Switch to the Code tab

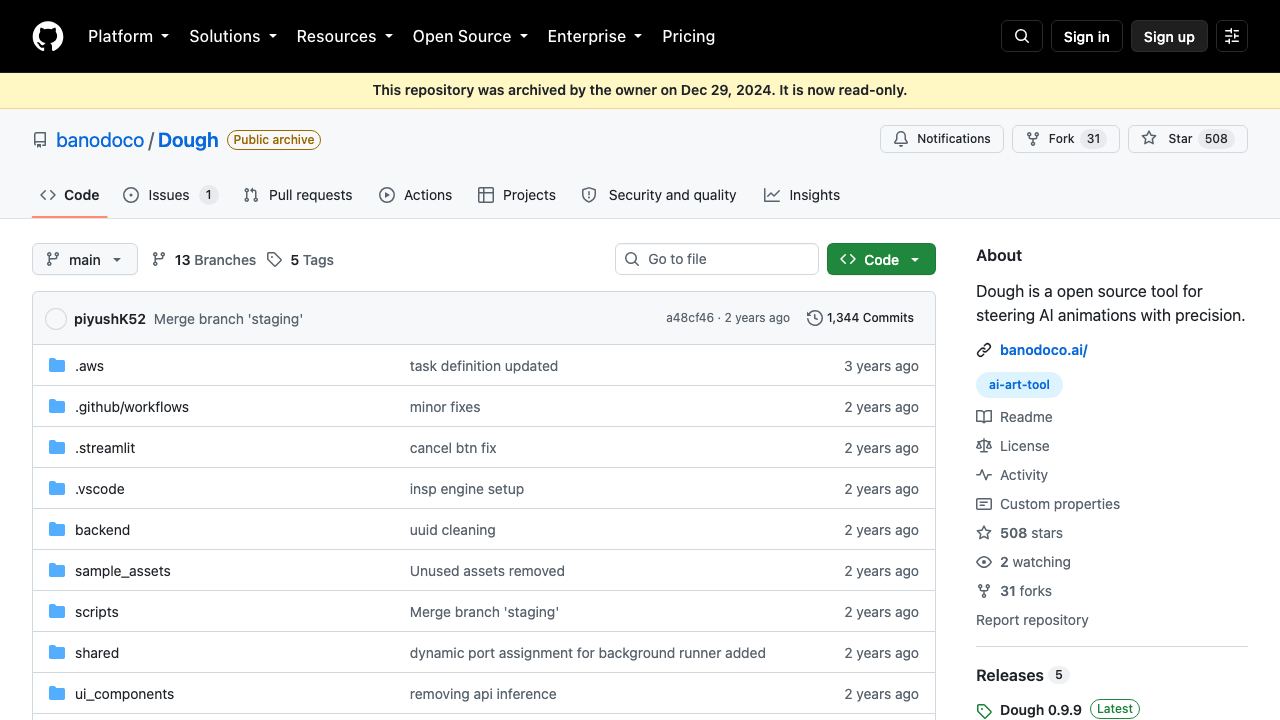70,195
